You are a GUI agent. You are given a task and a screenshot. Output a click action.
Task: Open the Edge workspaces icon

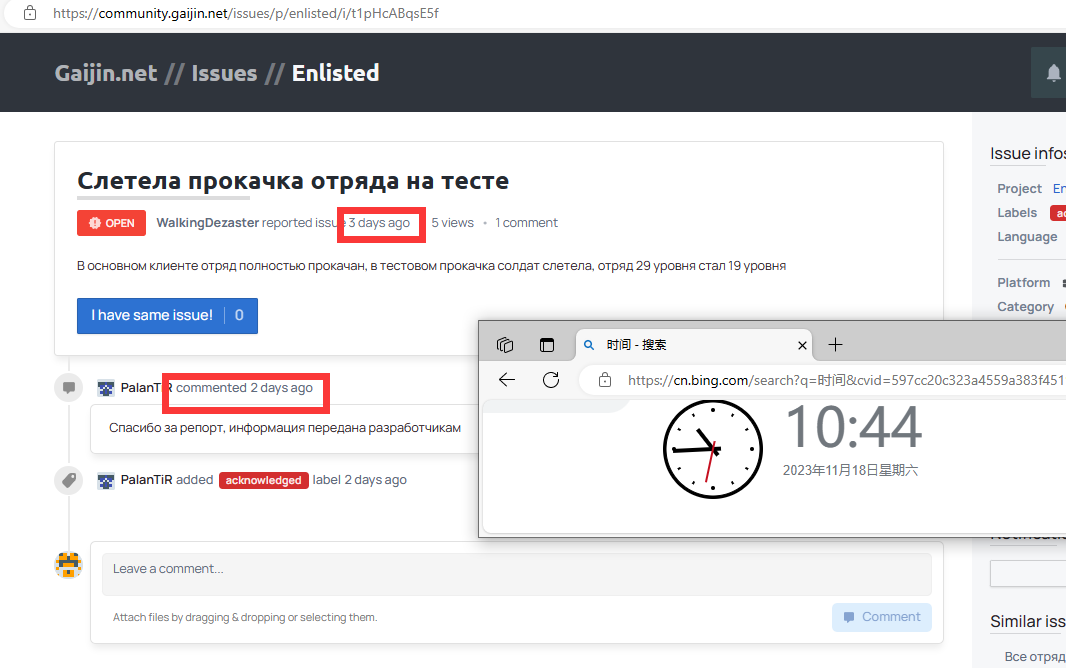pyautogui.click(x=505, y=345)
